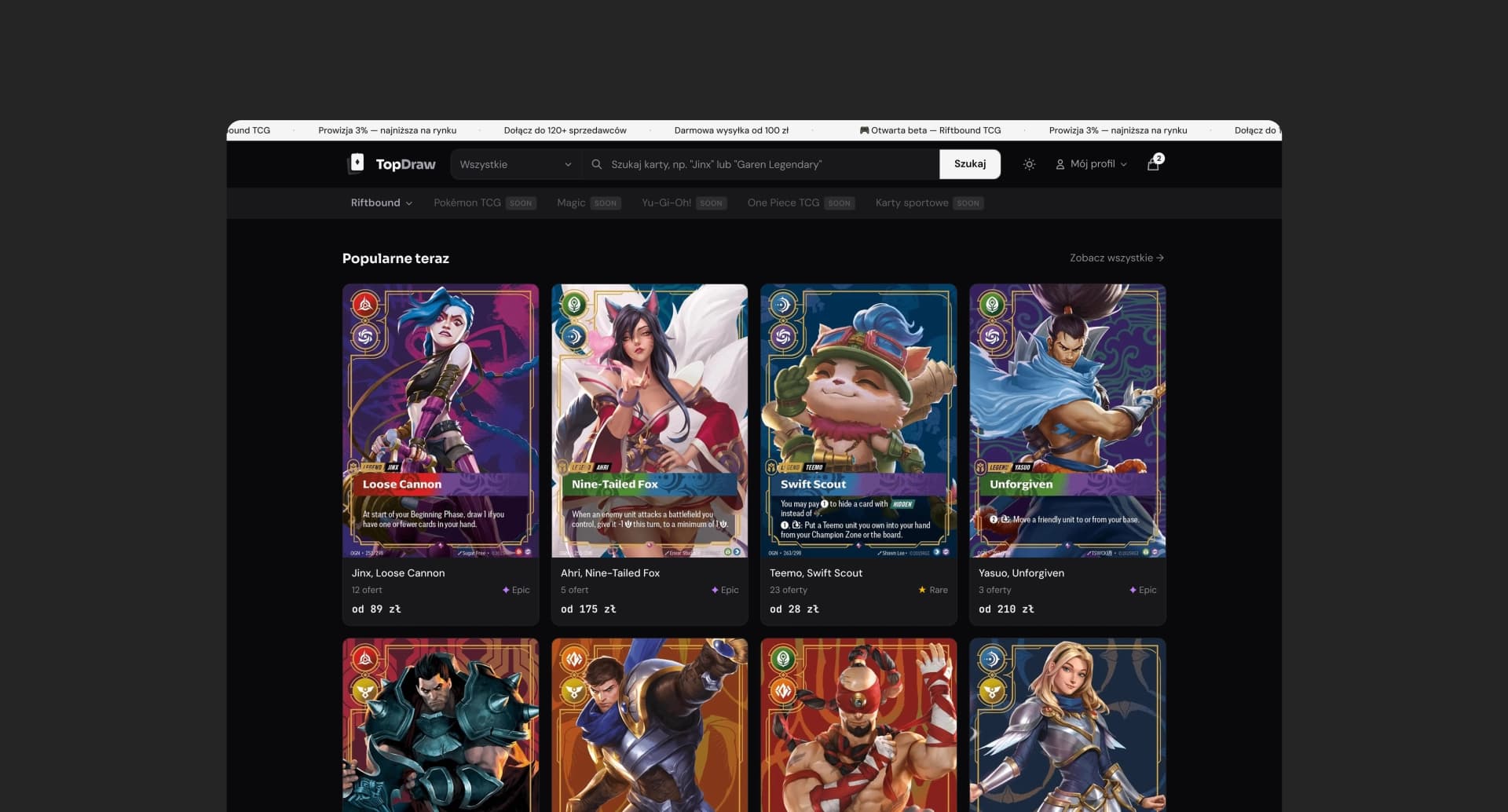Click the "od 28 zł" price
Viewport: 1508px width, 812px height.
(x=794, y=609)
